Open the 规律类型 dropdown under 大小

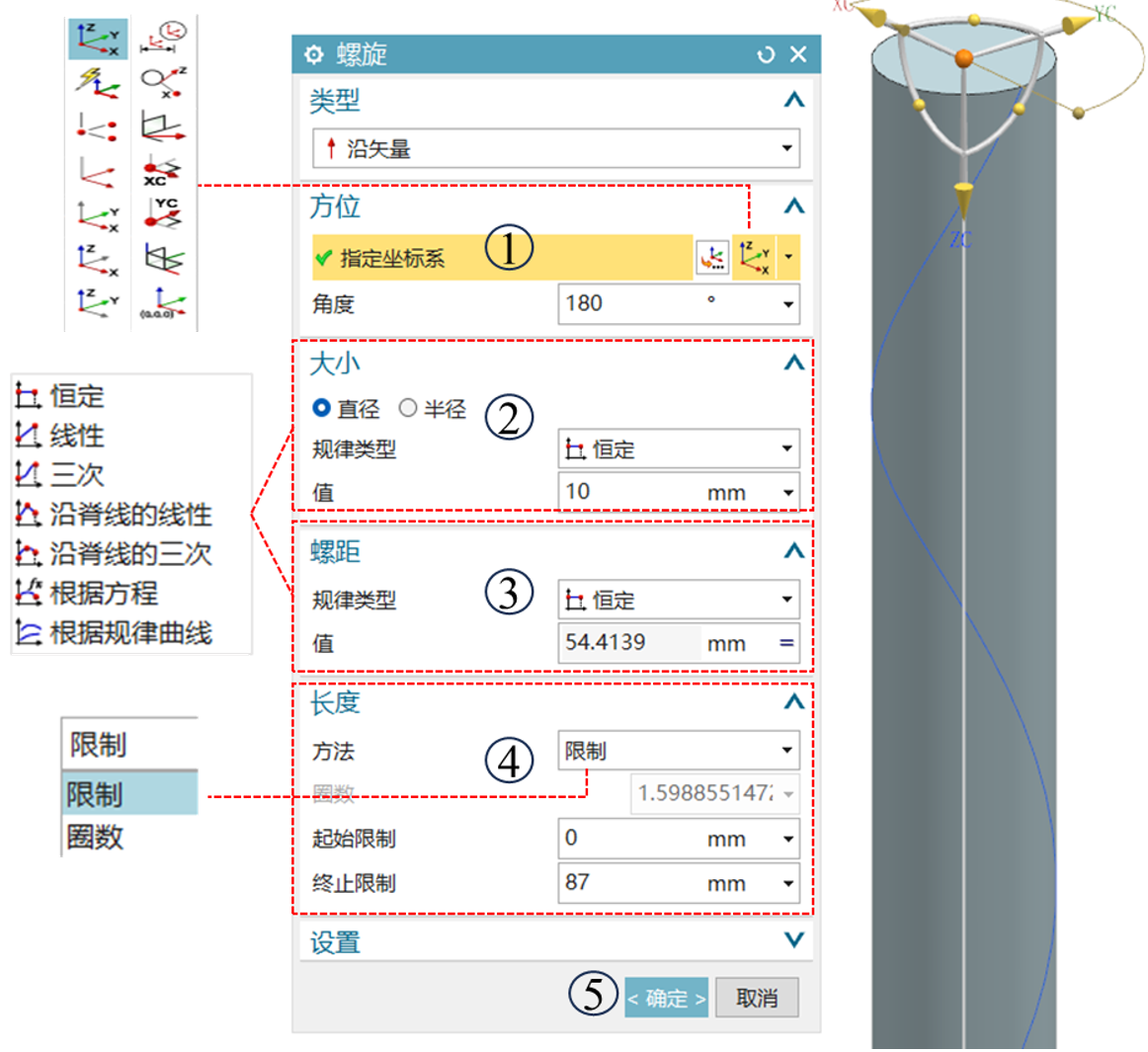click(x=679, y=448)
